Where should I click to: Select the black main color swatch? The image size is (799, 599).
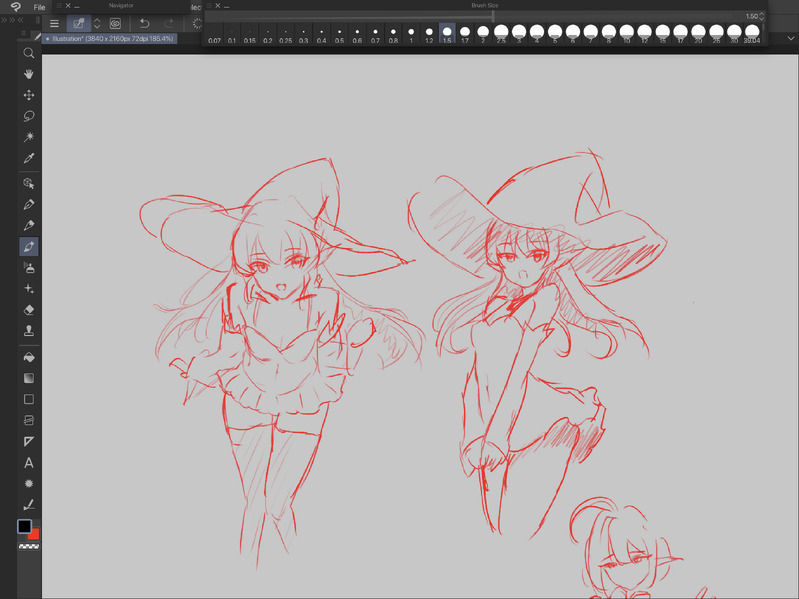24,526
